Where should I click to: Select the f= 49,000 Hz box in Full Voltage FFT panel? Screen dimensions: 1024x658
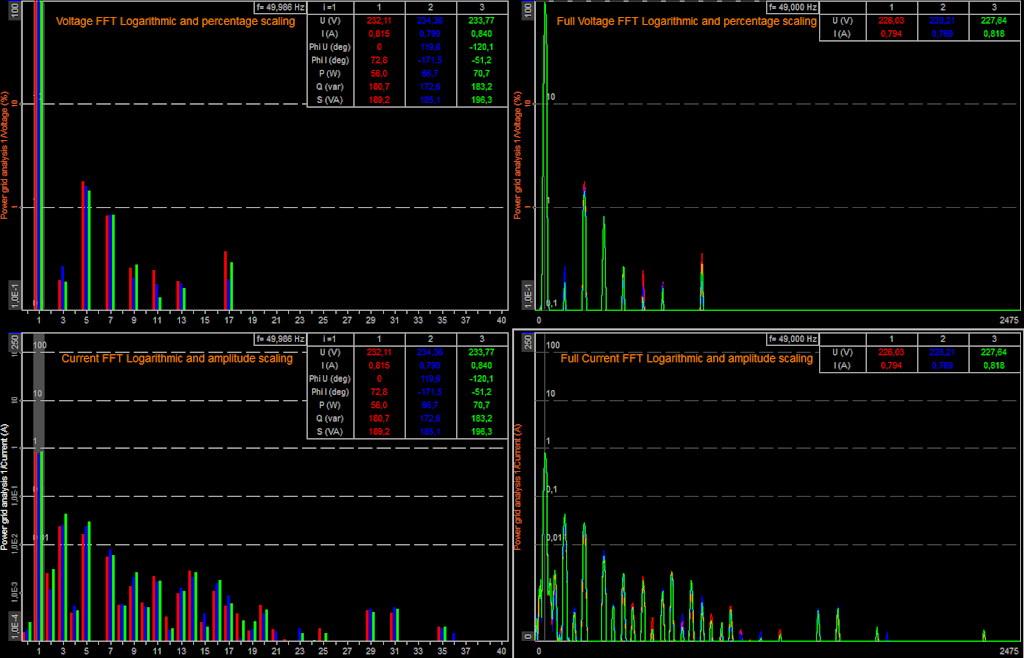coord(793,7)
